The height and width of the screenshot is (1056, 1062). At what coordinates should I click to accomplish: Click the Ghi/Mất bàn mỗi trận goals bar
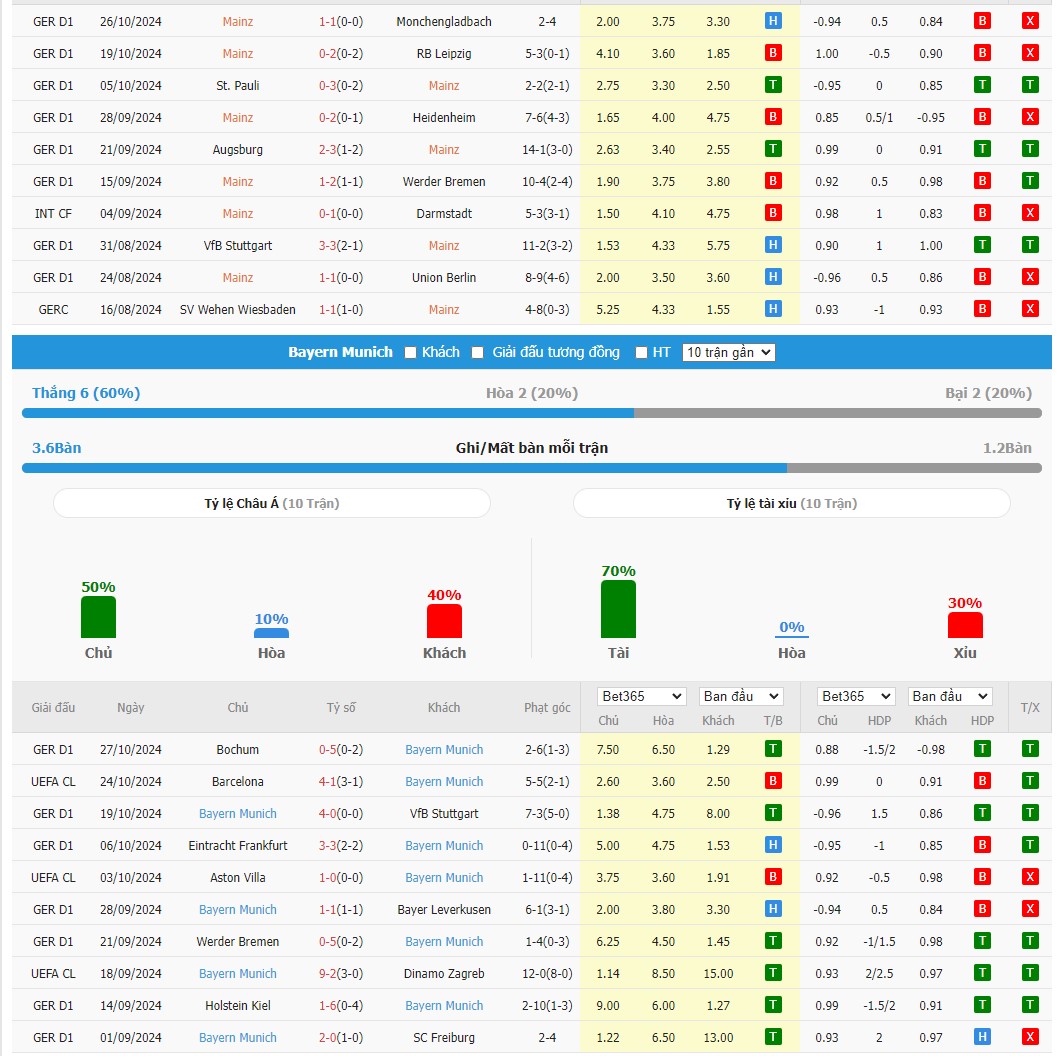(532, 468)
